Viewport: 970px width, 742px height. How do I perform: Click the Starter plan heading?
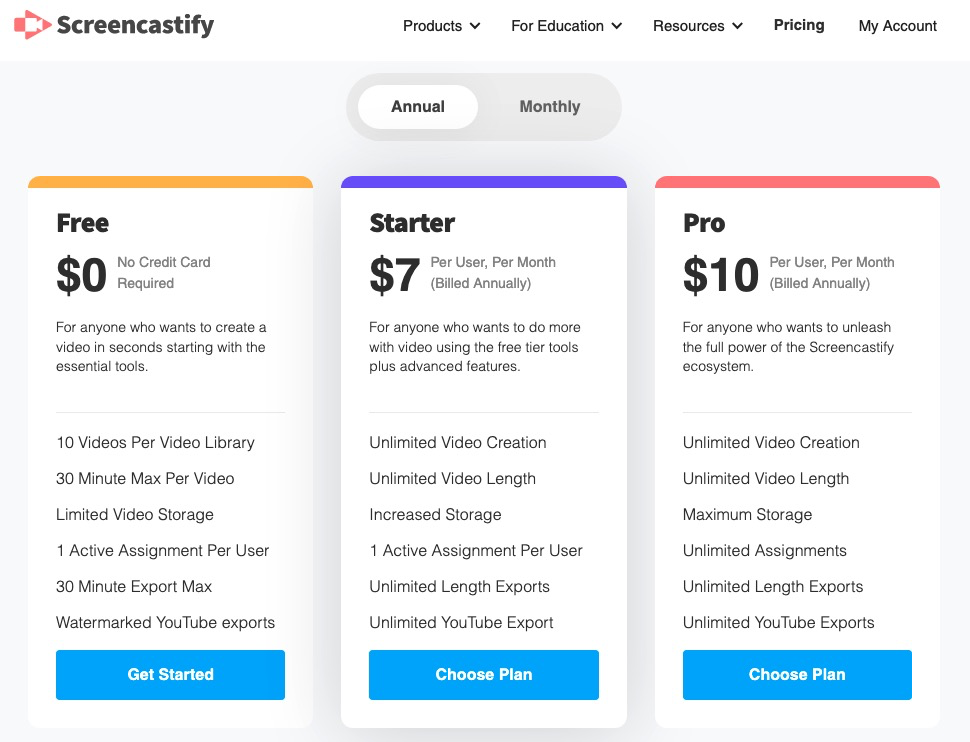412,223
